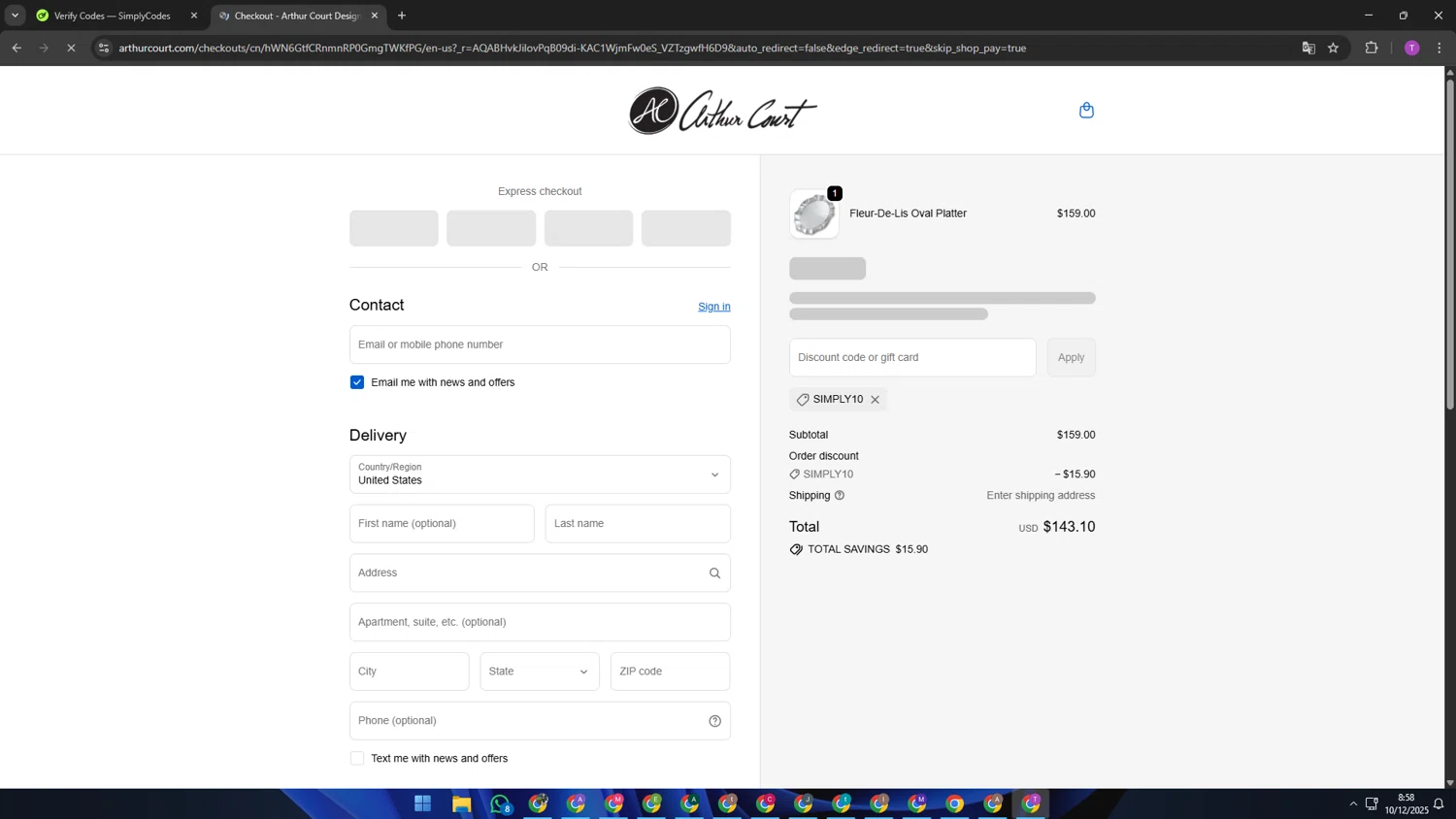Open the translate page icon
This screenshot has height=819, width=1456.
click(x=1308, y=48)
